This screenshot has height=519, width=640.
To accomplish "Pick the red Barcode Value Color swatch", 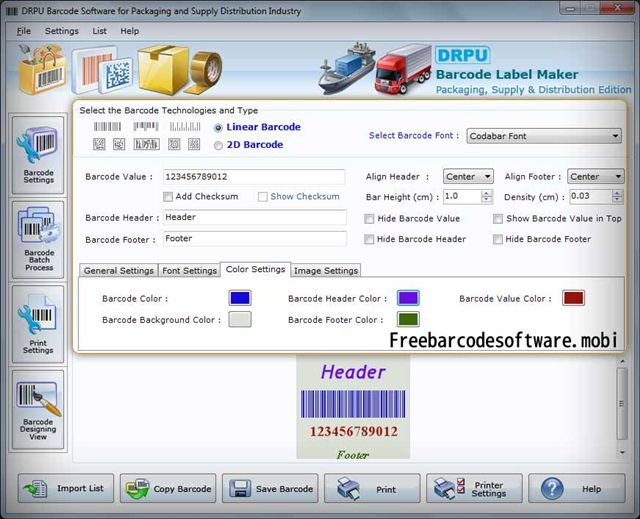I will click(573, 298).
